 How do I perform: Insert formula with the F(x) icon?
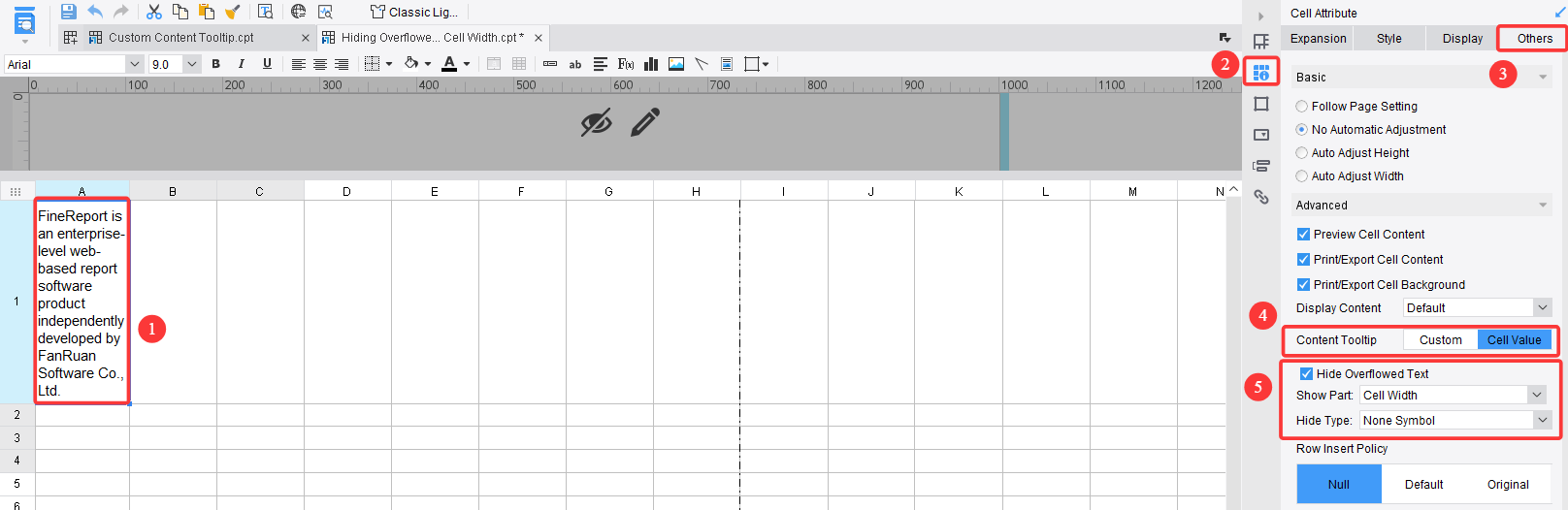point(626,64)
